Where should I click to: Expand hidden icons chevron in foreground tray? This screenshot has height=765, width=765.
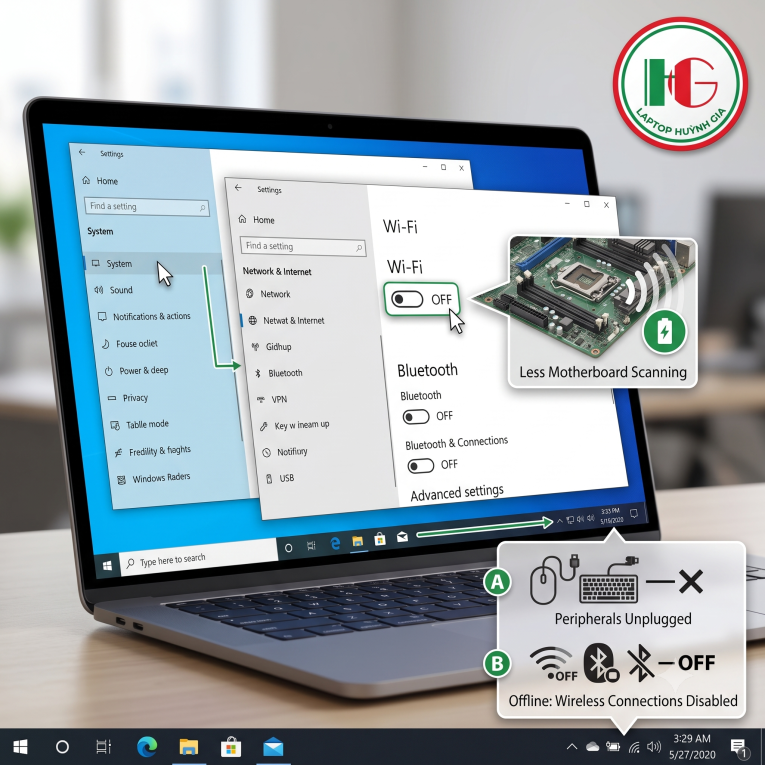point(572,746)
